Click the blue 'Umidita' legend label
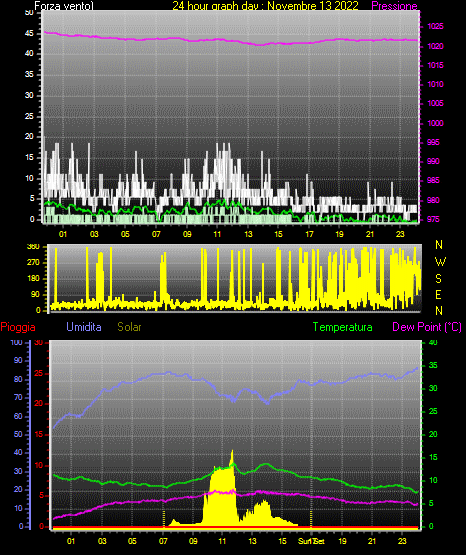Screen dimensions: 466x555 pos(84,327)
